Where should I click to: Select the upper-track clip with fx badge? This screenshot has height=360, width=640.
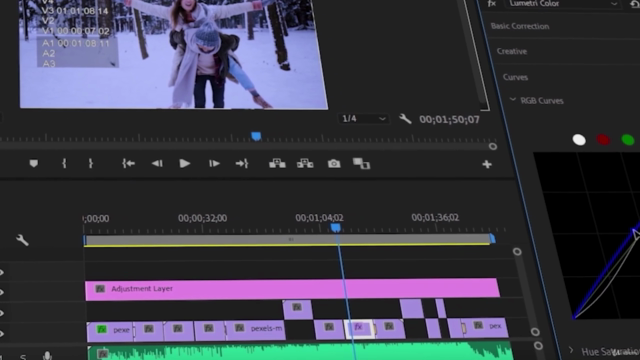pos(298,309)
